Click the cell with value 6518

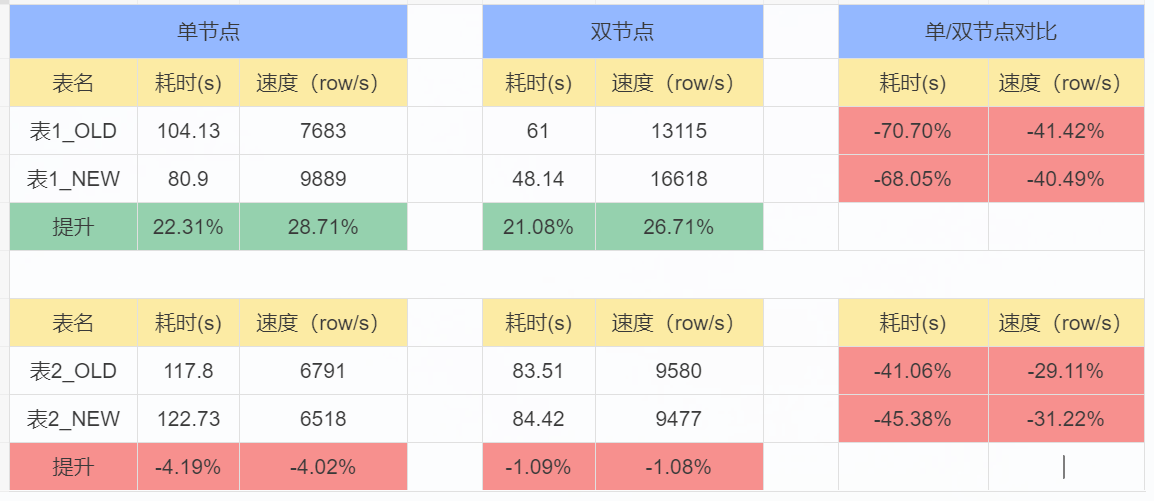tap(323, 419)
